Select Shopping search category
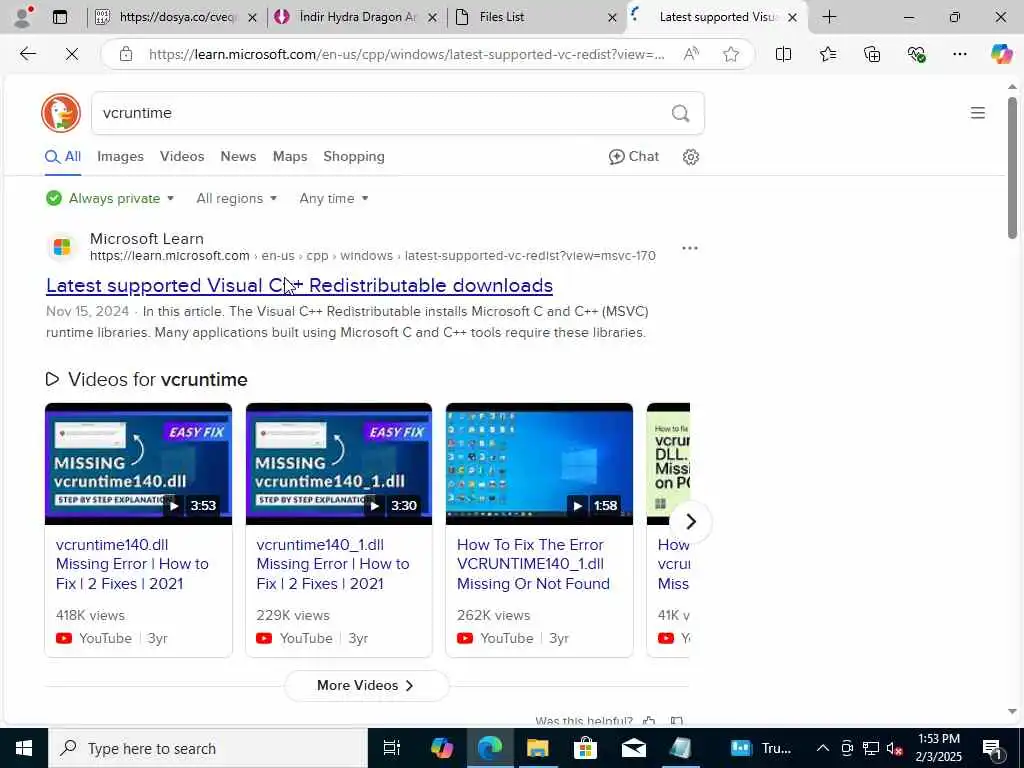The height and width of the screenshot is (768, 1024). point(354,157)
